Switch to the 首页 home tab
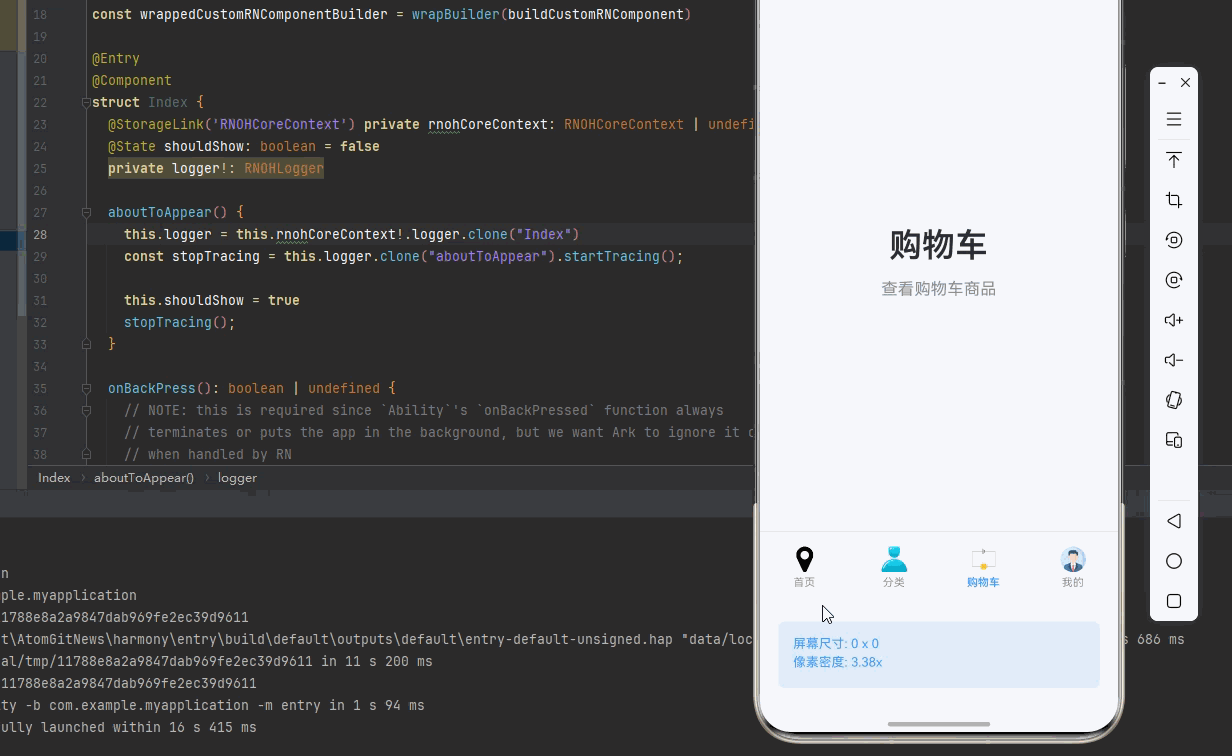The image size is (1232, 756). pos(804,566)
